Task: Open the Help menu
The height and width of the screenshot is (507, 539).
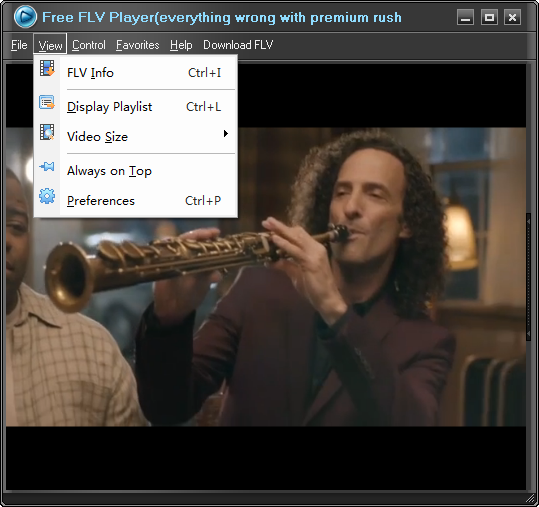Action: [181, 45]
